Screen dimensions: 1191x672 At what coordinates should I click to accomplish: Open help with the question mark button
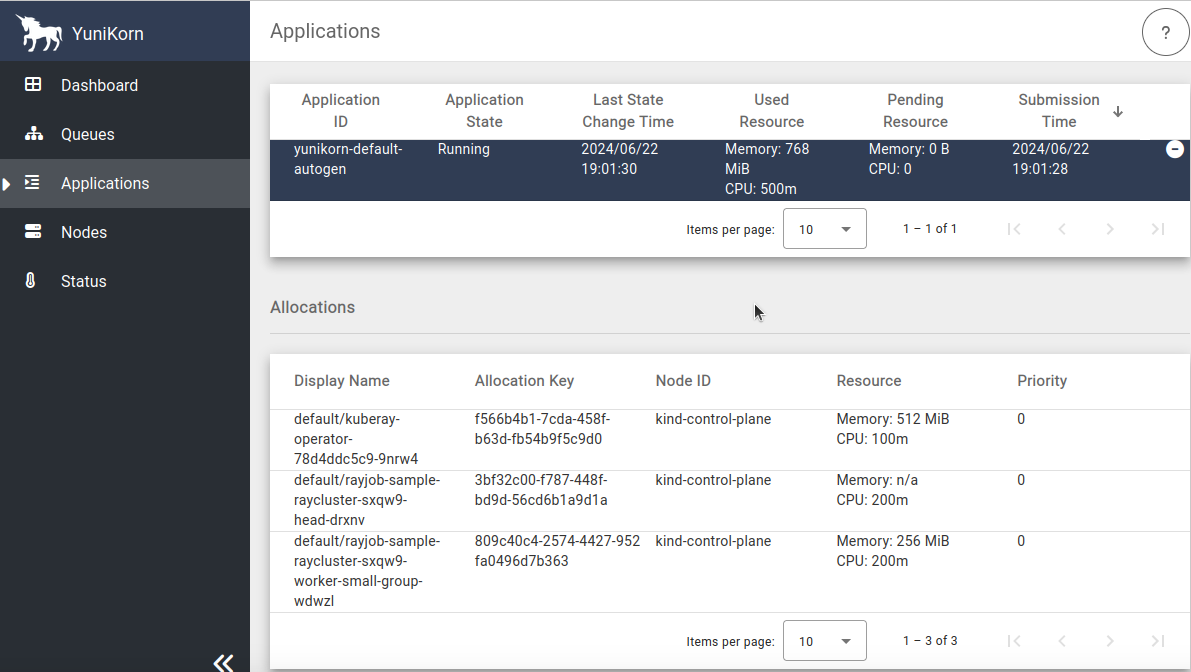1165,33
